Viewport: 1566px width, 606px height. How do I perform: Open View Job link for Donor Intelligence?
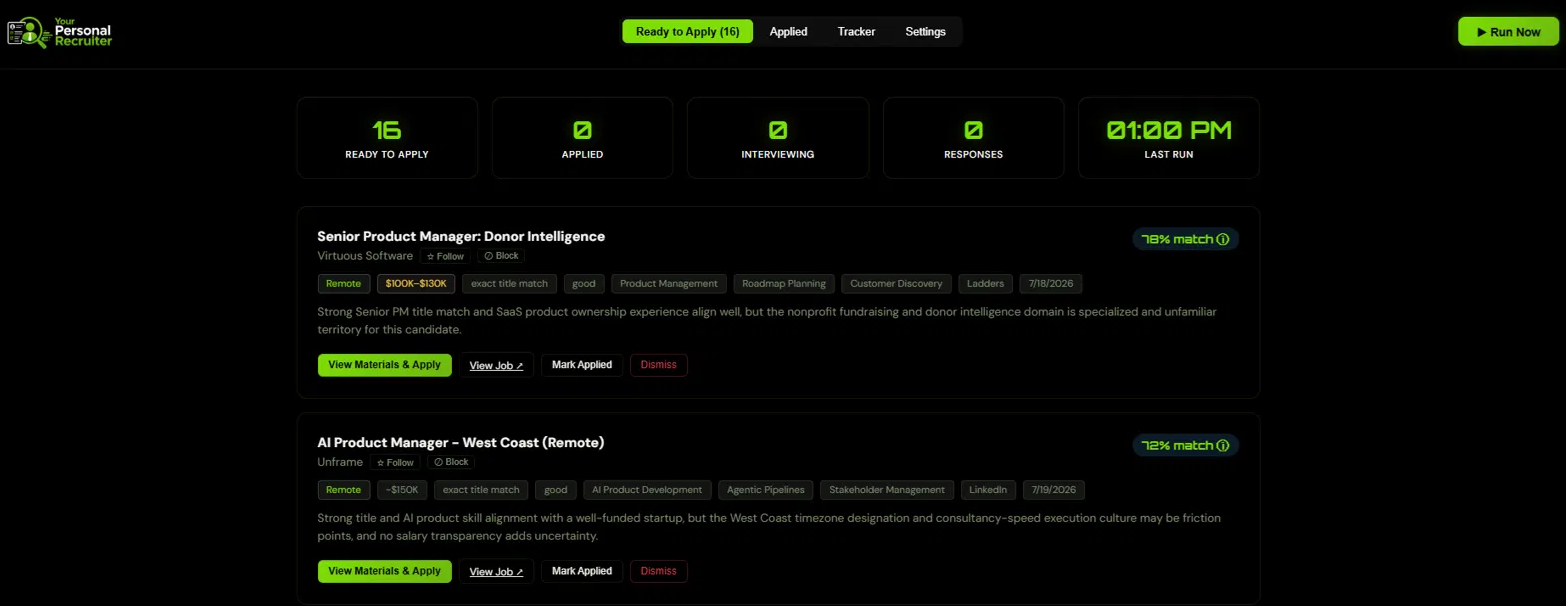(x=496, y=365)
